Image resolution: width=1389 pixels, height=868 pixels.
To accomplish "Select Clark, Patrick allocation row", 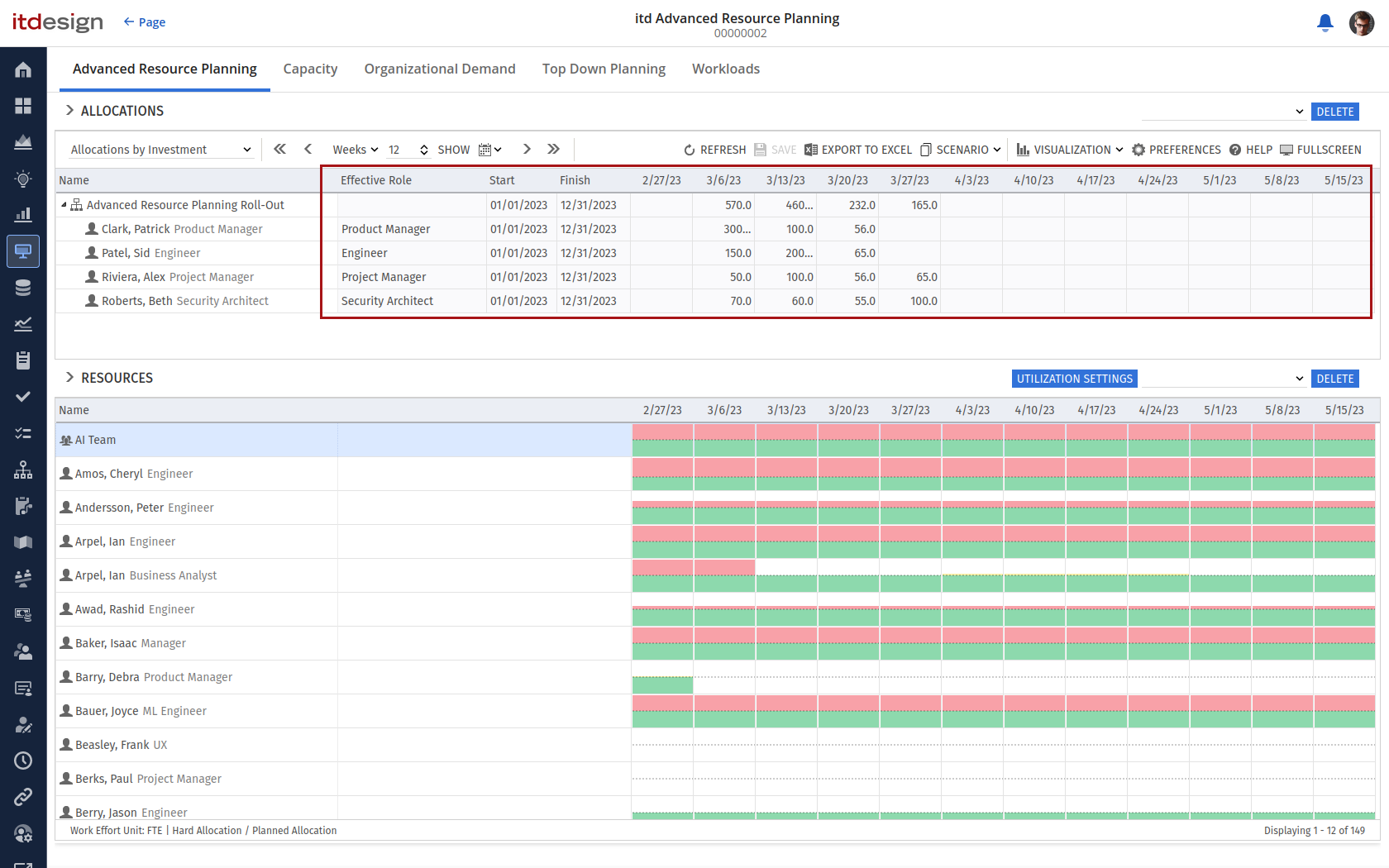I will click(x=713, y=229).
